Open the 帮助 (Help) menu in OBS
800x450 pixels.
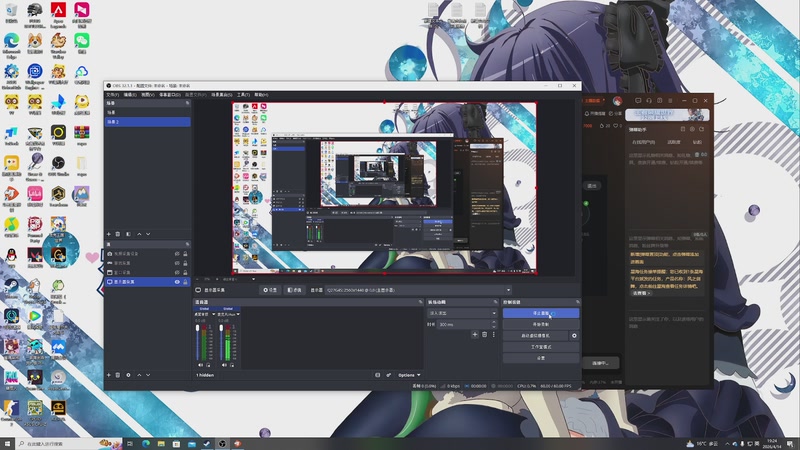(261, 95)
